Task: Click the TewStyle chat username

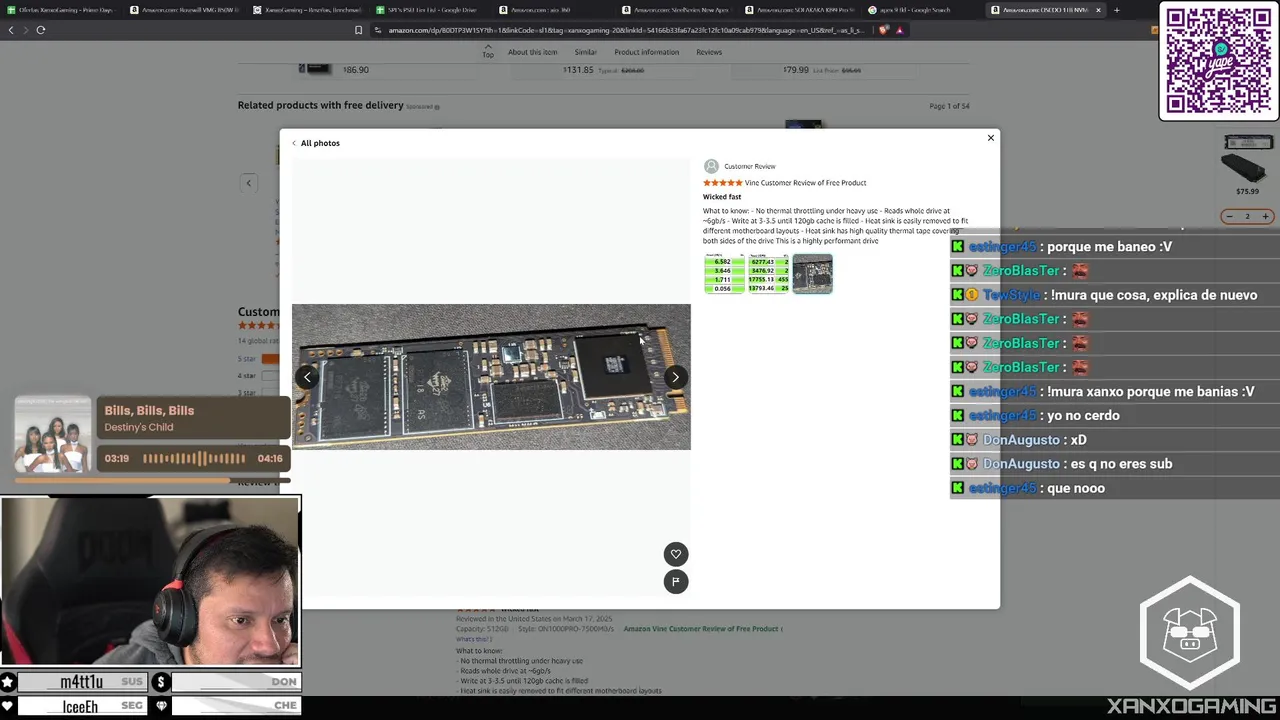Action: (x=1012, y=295)
